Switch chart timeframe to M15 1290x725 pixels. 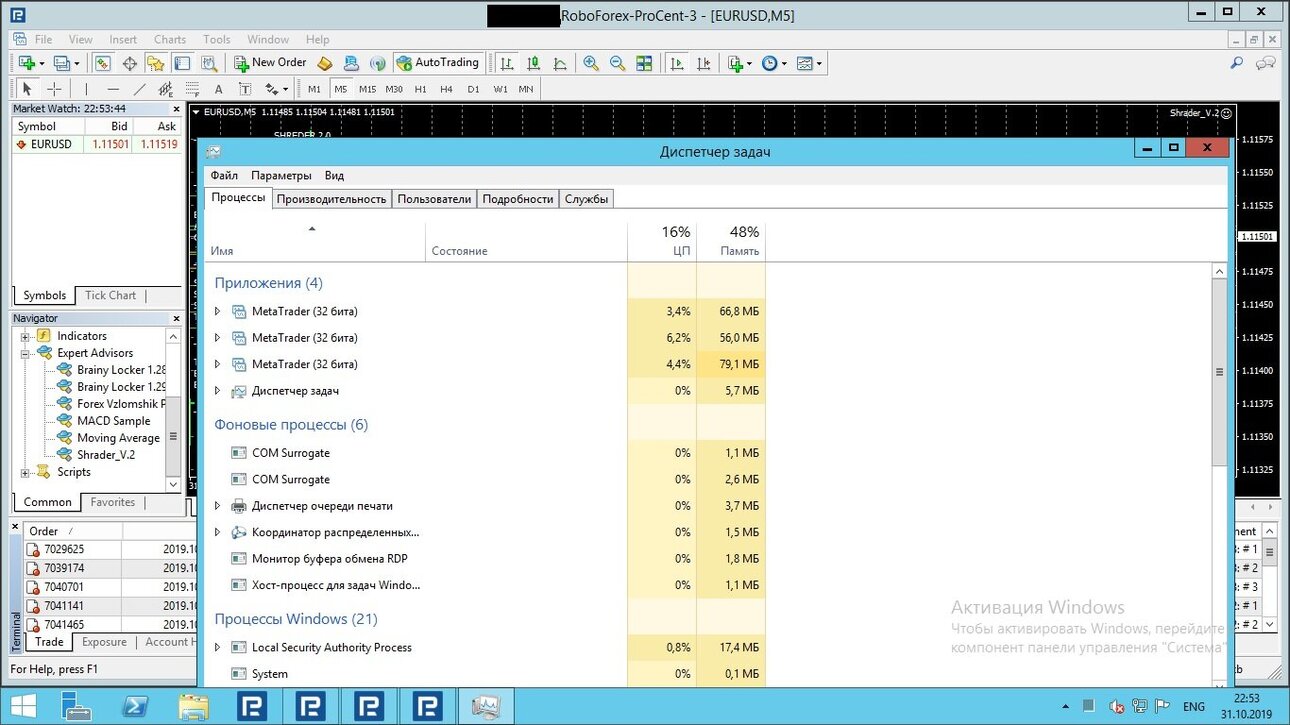pos(368,89)
